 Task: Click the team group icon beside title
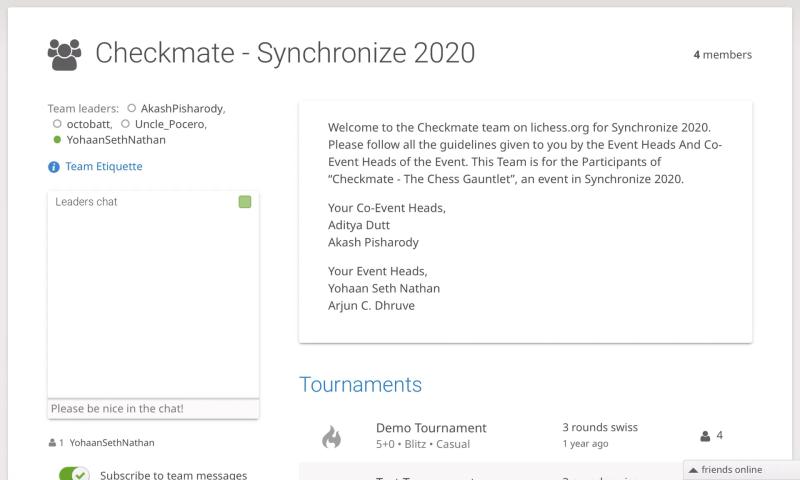64,54
